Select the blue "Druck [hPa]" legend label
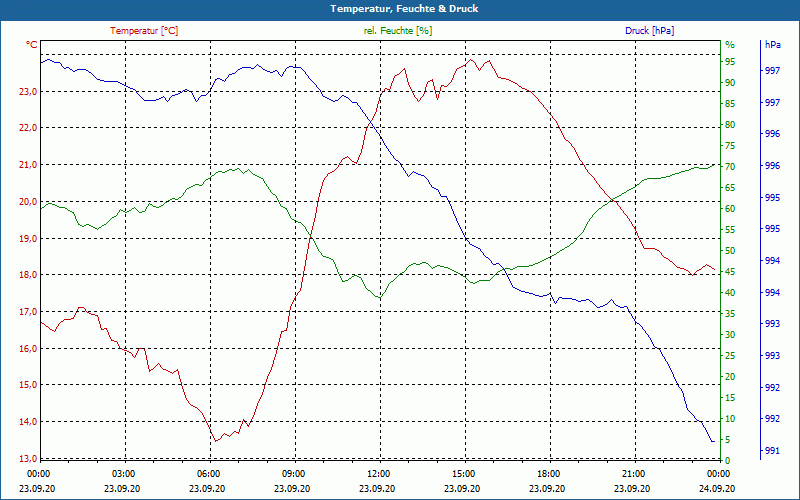This screenshot has width=800, height=500. [x=649, y=31]
